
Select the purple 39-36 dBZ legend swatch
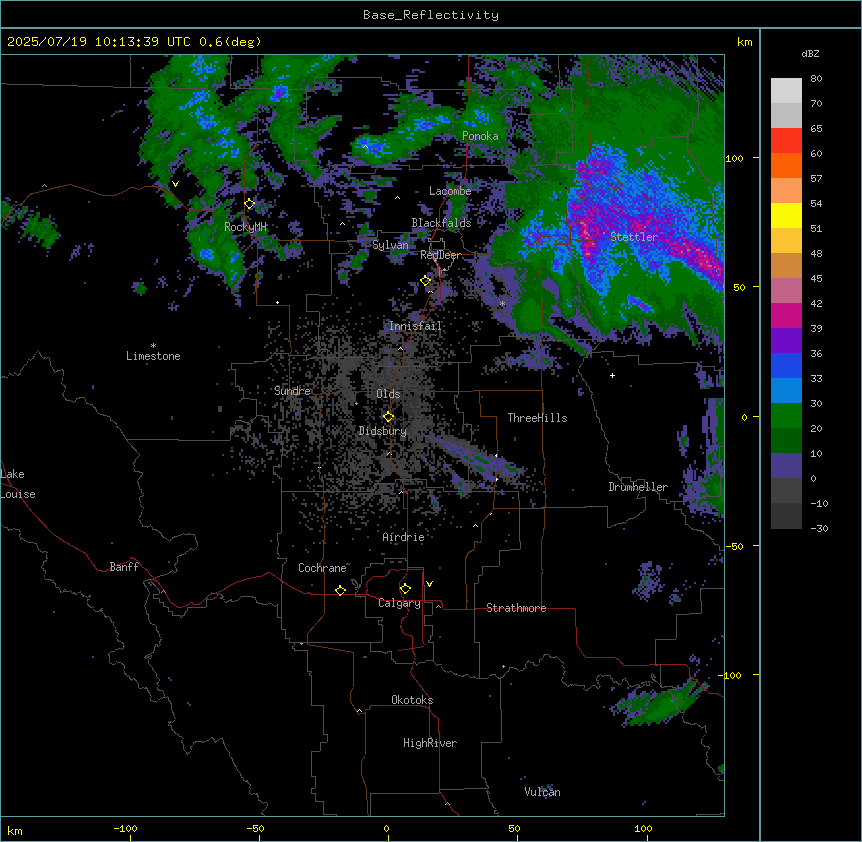coord(786,341)
